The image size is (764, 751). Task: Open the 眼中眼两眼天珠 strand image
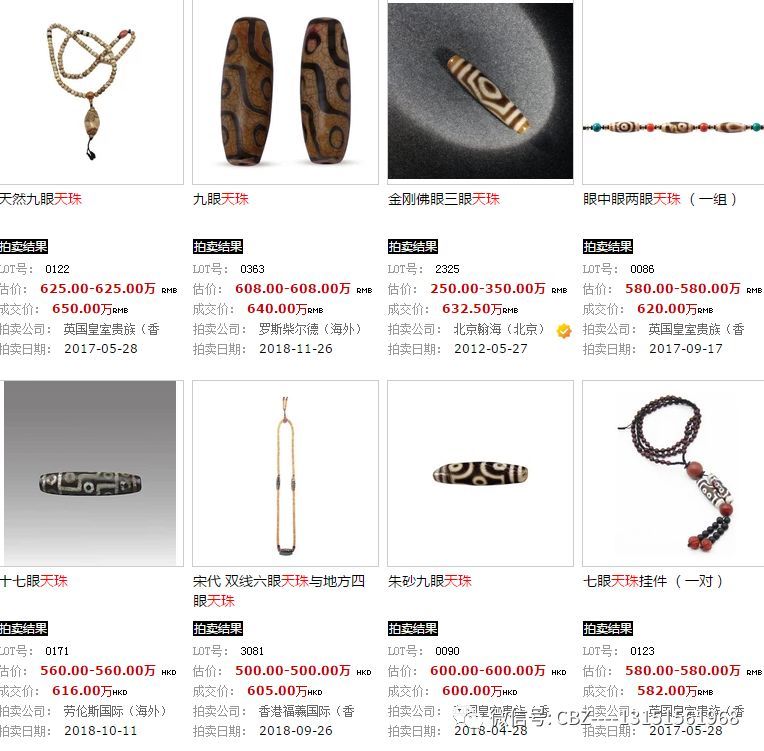pyautogui.click(x=673, y=92)
